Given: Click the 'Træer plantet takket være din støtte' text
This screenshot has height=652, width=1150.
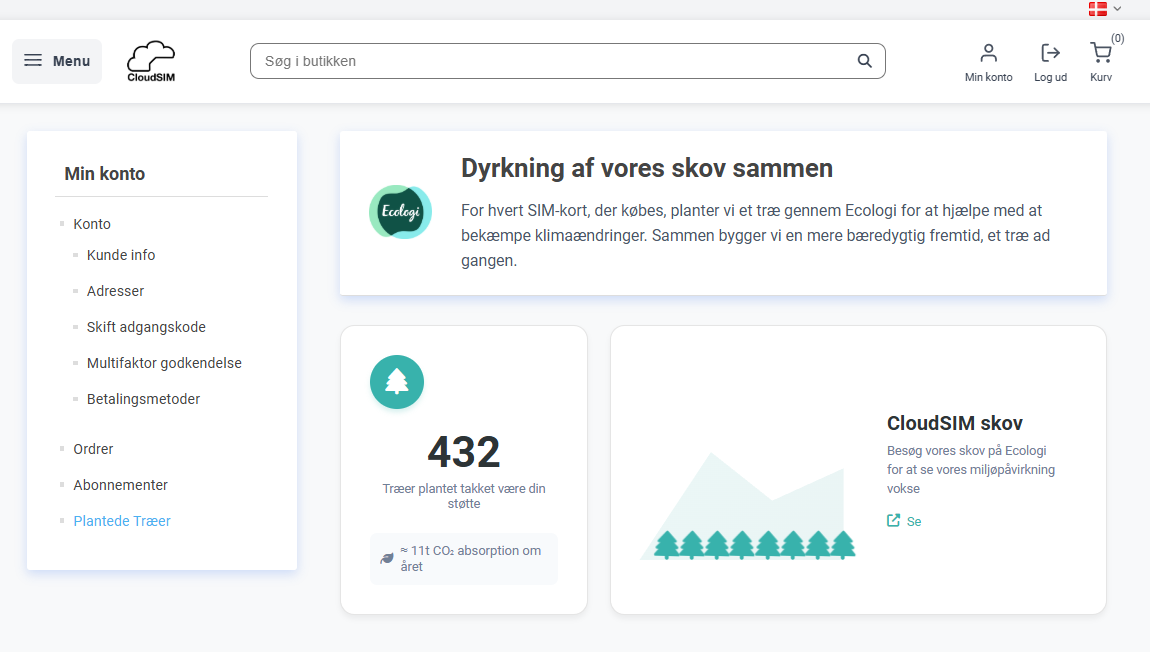Looking at the screenshot, I should [x=464, y=496].
